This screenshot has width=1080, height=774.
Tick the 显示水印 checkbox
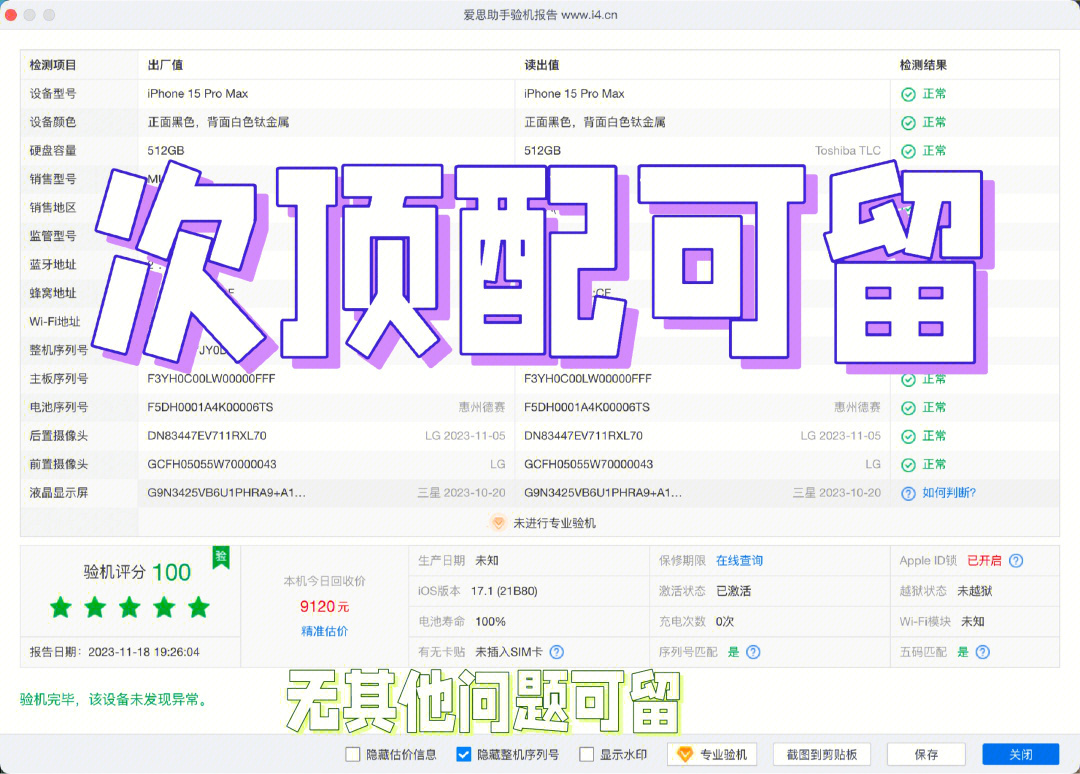(586, 755)
